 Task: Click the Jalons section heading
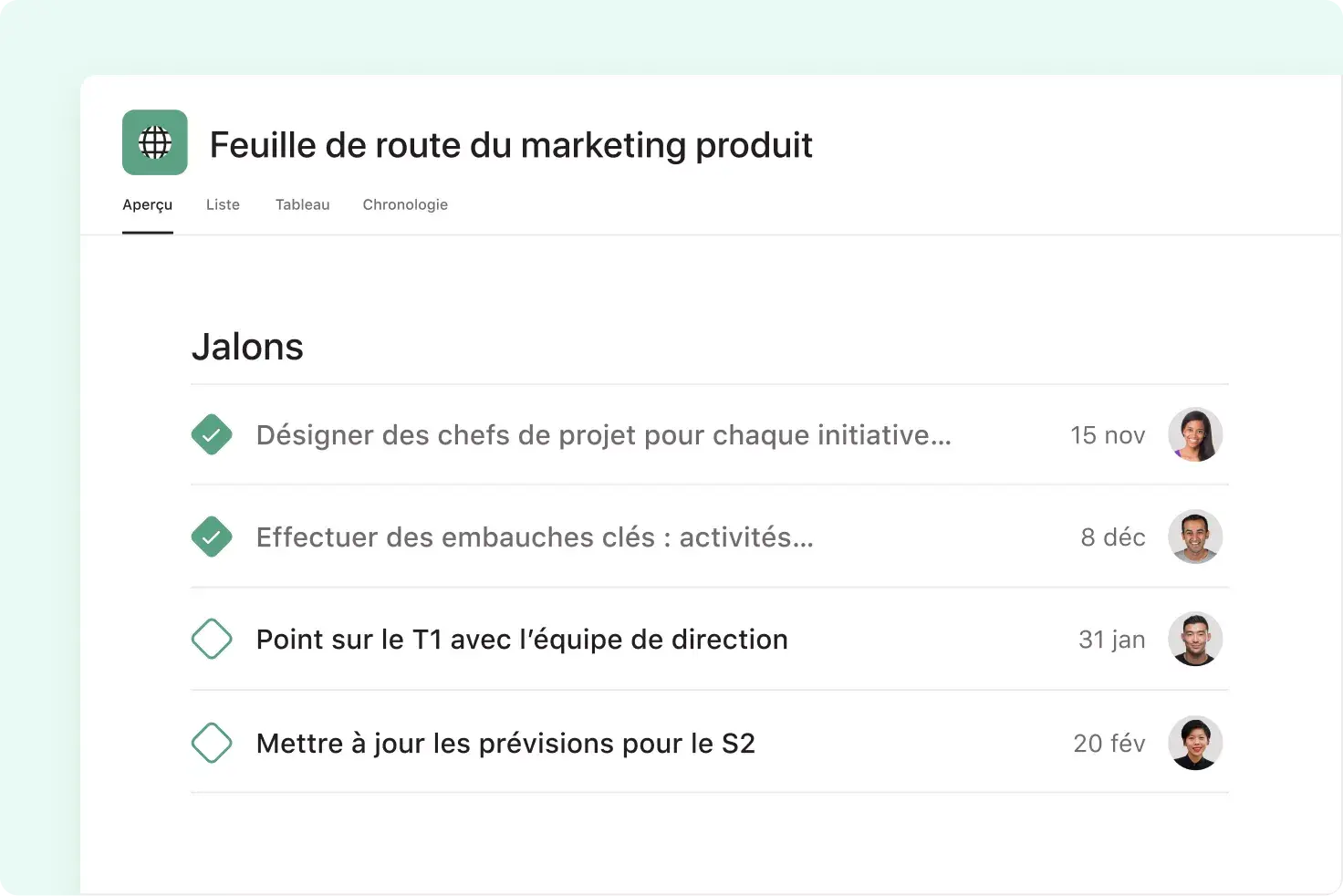coord(247,347)
